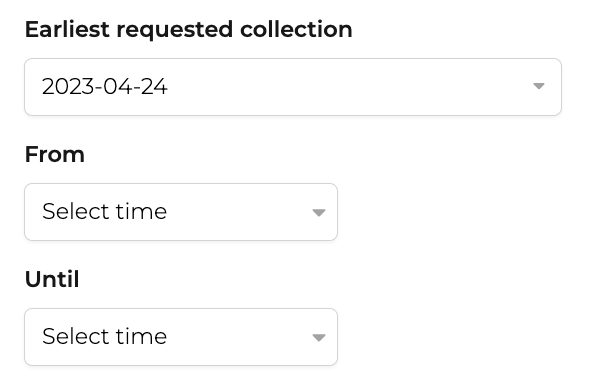Image resolution: width=594 pixels, height=388 pixels.
Task: Click the caret arrow beside 2023-04-24
Action: point(538,86)
